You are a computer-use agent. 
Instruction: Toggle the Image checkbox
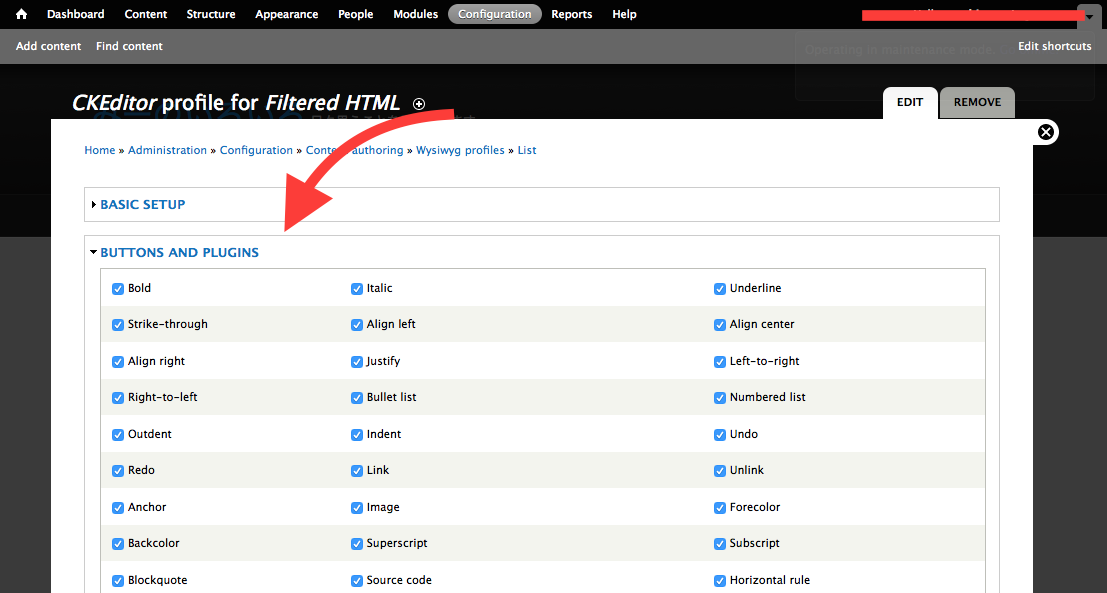pyautogui.click(x=357, y=508)
